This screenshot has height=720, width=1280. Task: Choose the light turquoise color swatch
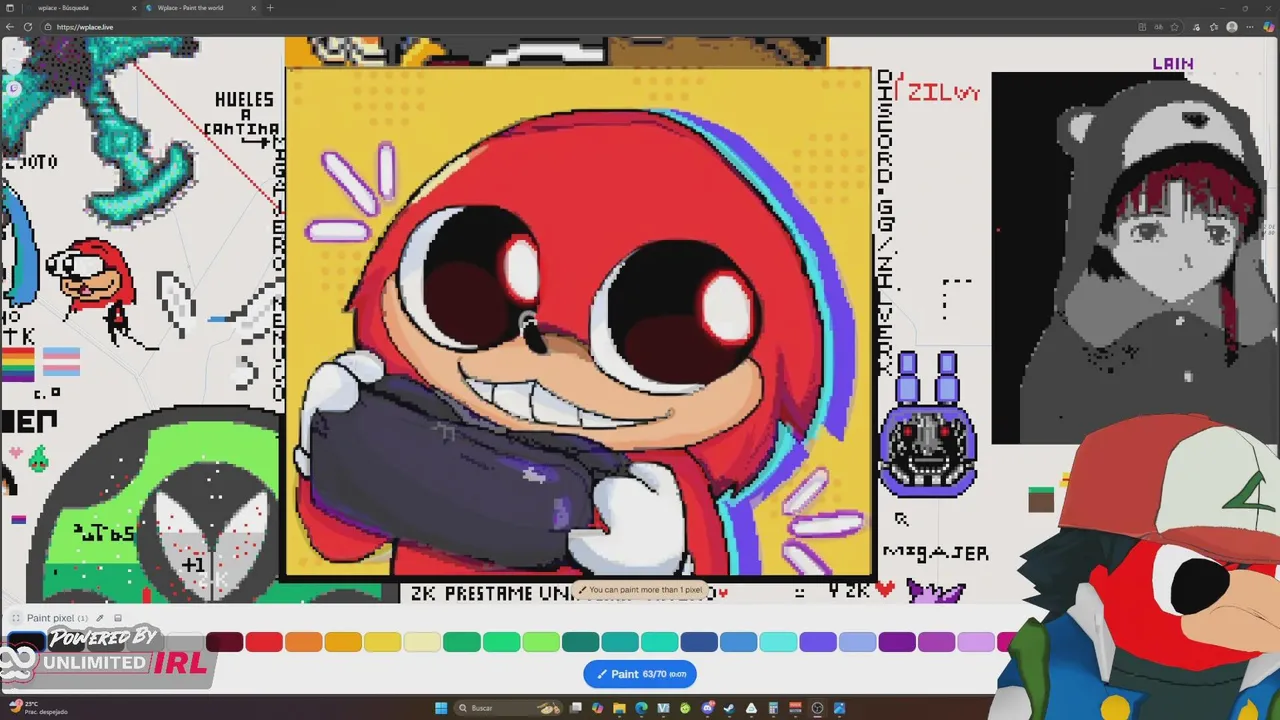[659, 642]
